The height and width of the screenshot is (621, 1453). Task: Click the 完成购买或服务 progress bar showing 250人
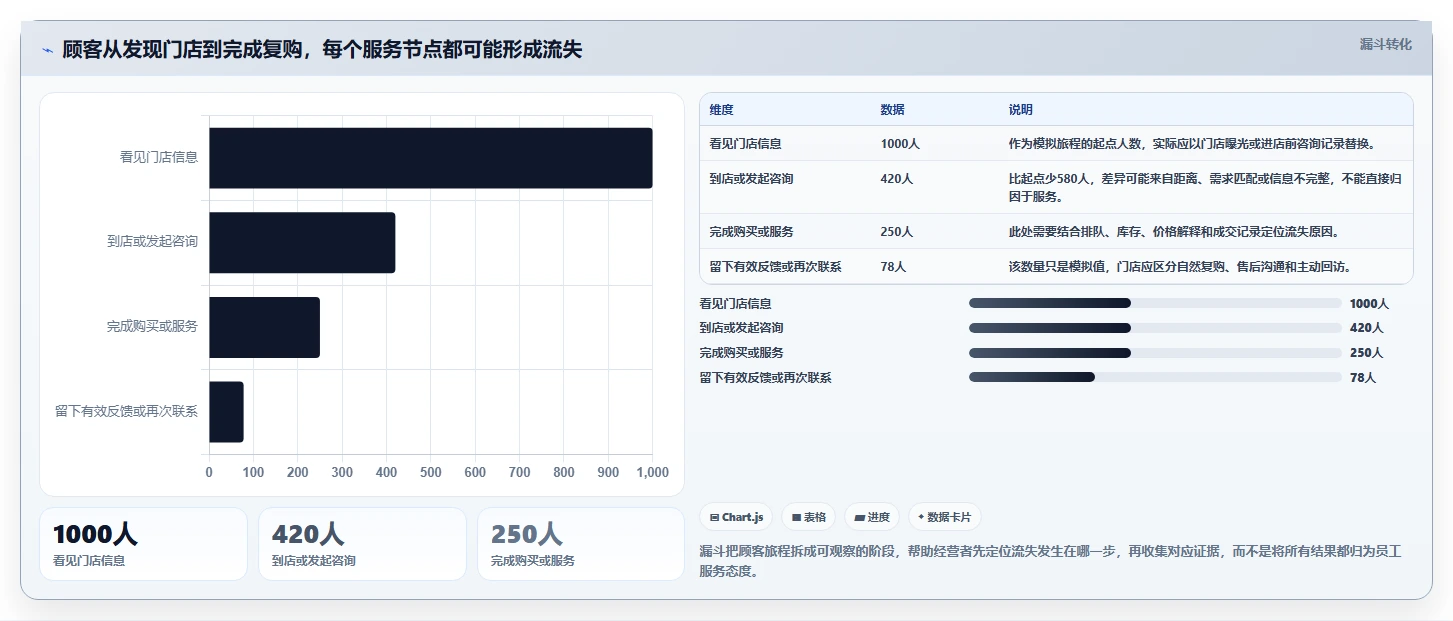coord(1155,353)
